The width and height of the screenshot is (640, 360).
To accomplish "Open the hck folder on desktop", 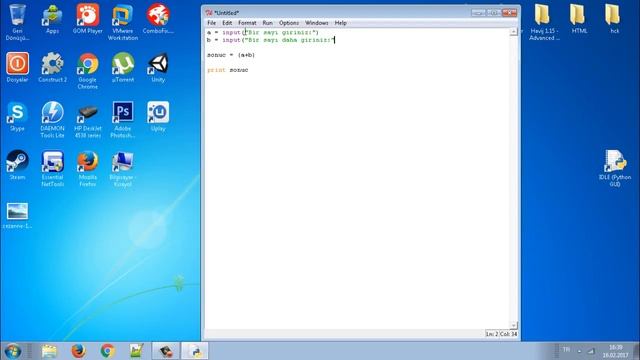I will click(x=614, y=19).
